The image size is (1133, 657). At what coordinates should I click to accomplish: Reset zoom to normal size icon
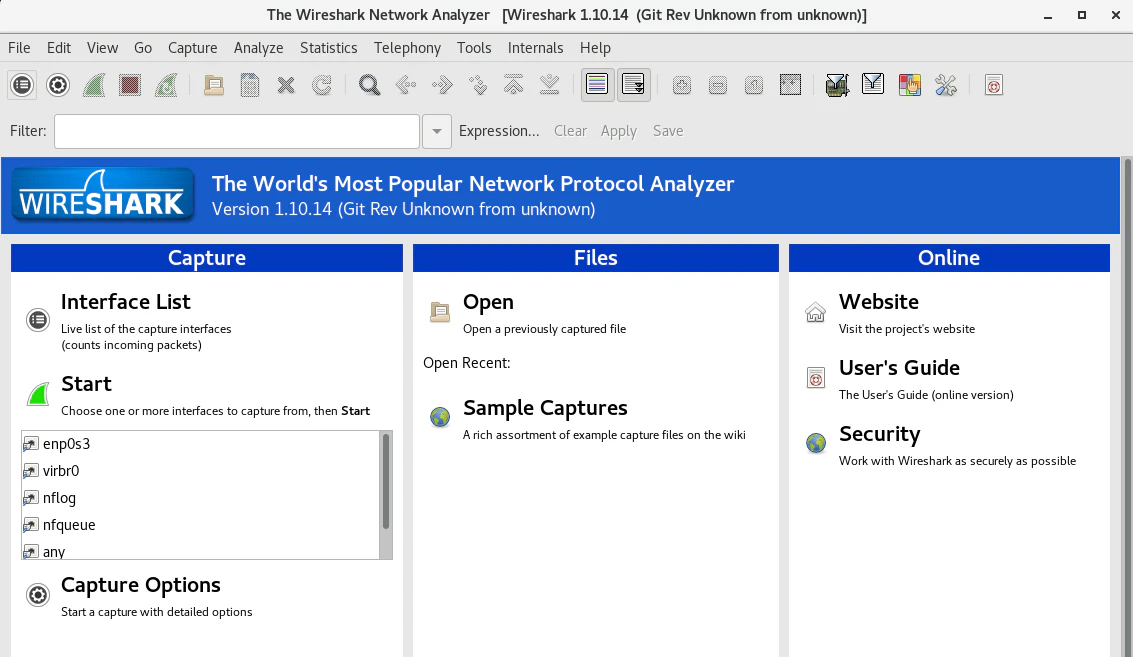(x=754, y=85)
